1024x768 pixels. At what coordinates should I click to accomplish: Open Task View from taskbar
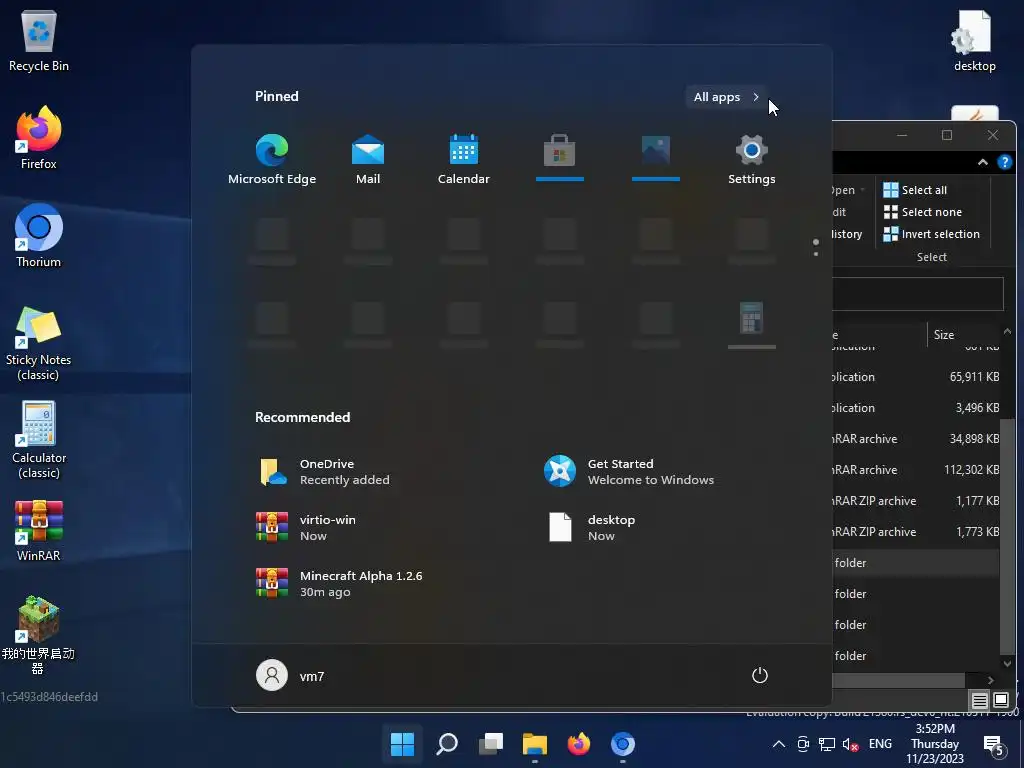[x=491, y=743]
